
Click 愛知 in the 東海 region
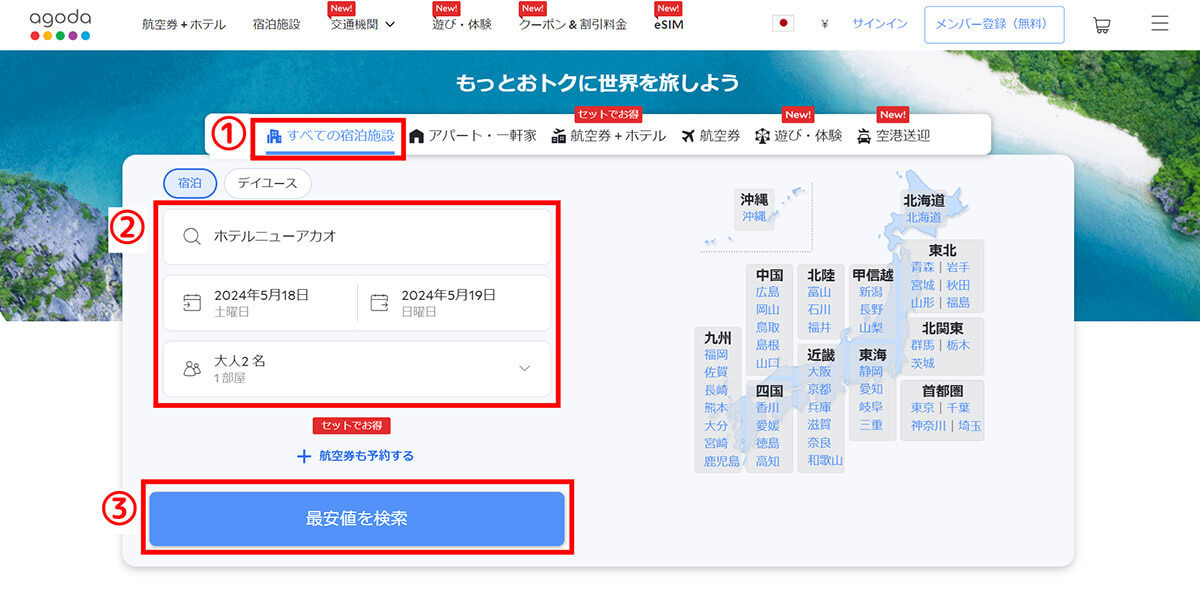tap(871, 389)
